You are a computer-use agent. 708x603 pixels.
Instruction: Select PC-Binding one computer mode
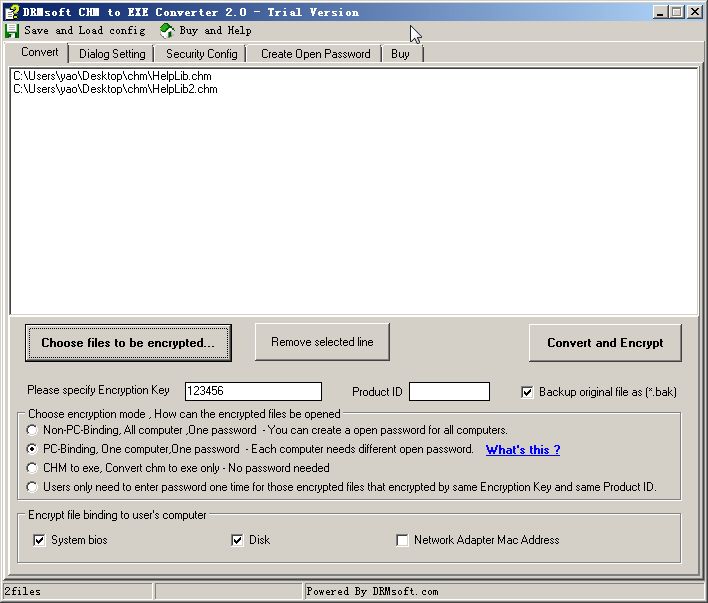click(32, 449)
